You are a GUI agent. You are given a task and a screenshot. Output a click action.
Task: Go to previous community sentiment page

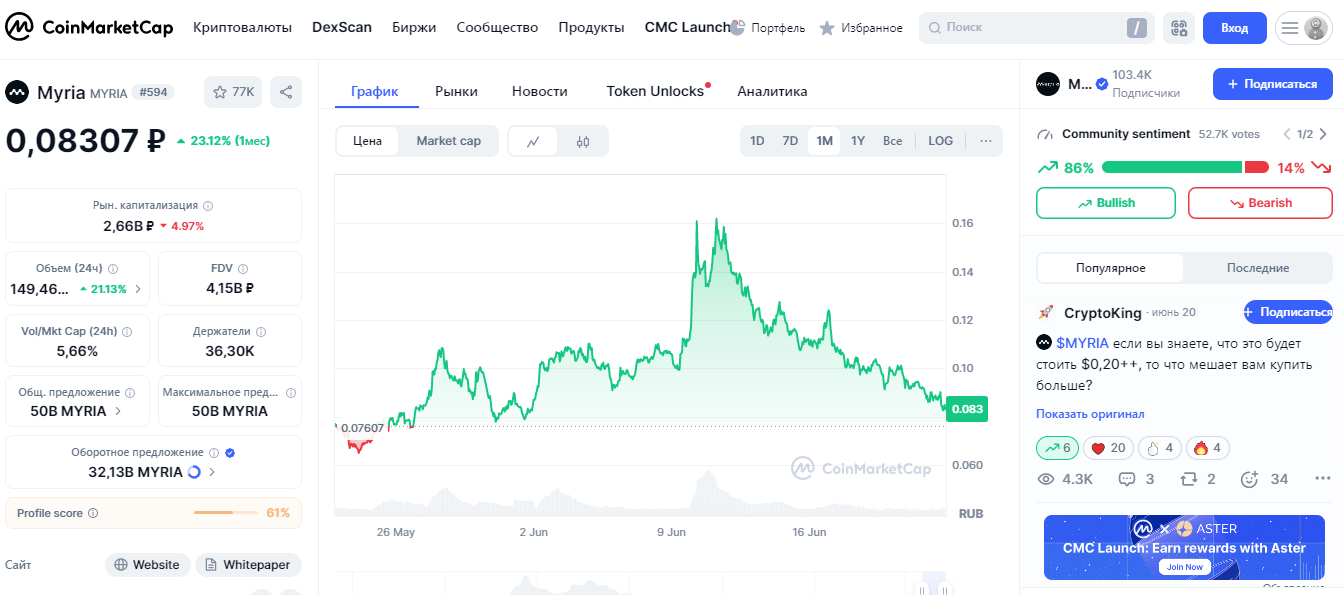tap(1287, 134)
